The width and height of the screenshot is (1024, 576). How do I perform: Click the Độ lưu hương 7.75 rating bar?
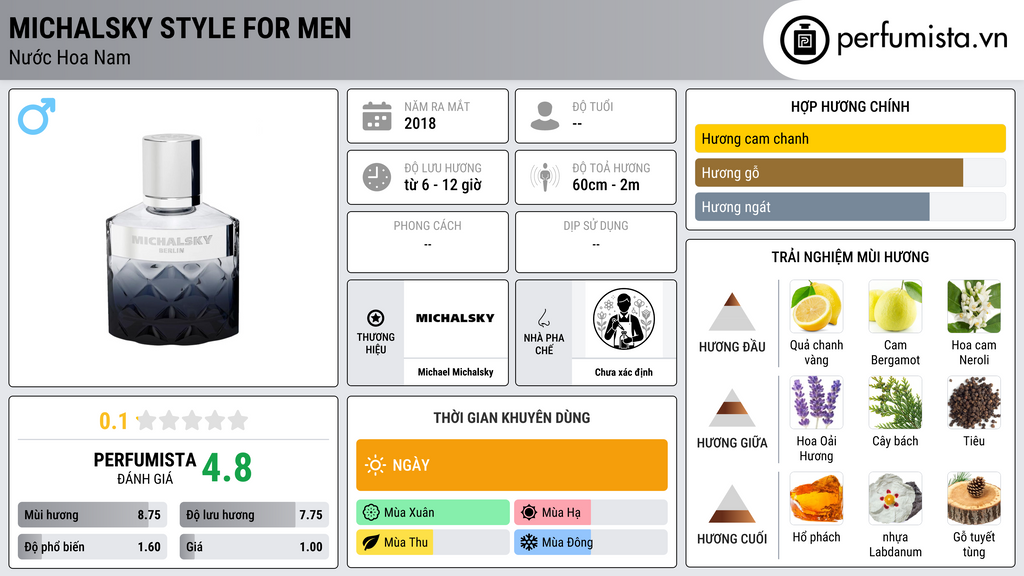[x=254, y=515]
